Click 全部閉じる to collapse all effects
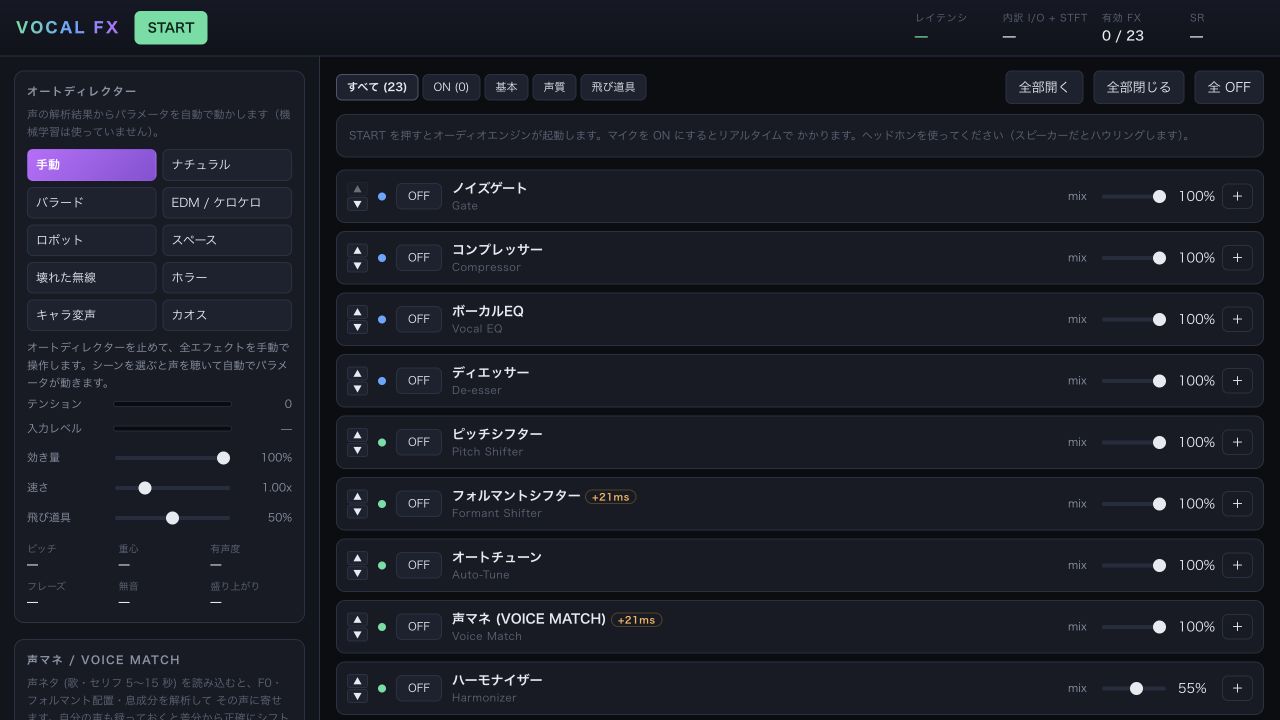The image size is (1280, 720). click(1138, 87)
